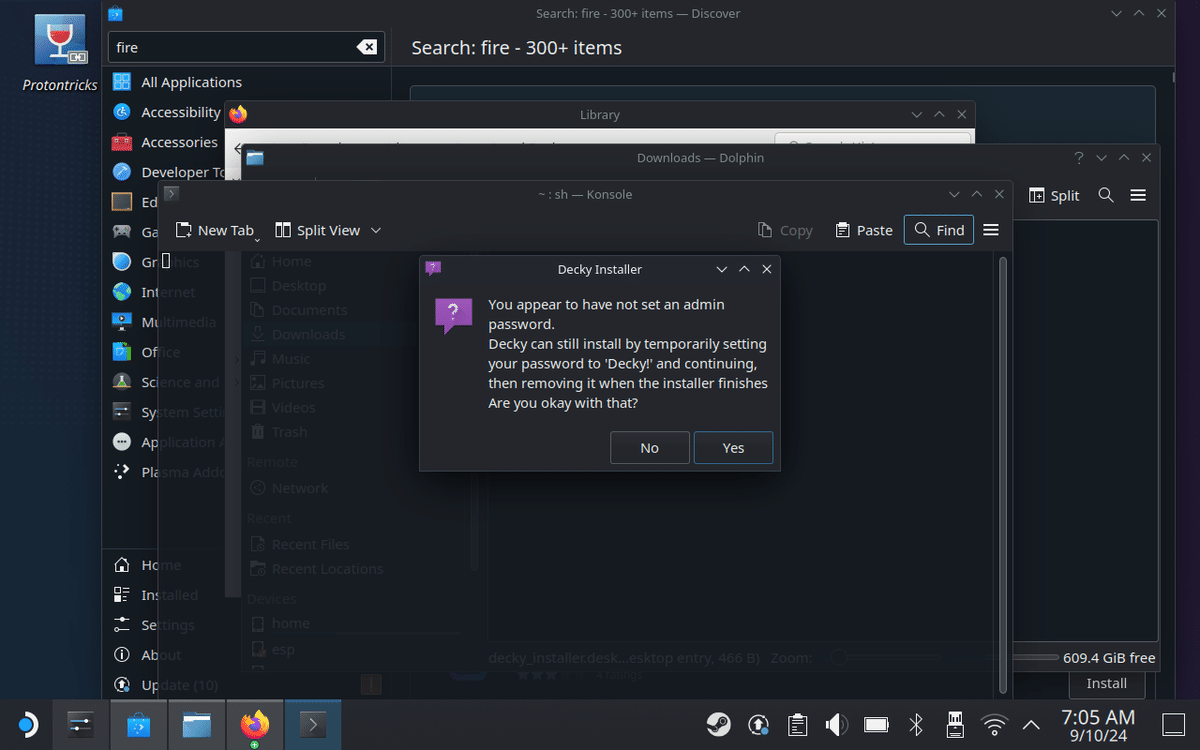
Task: Open the Installed page icon in Discover
Action: [122, 595]
